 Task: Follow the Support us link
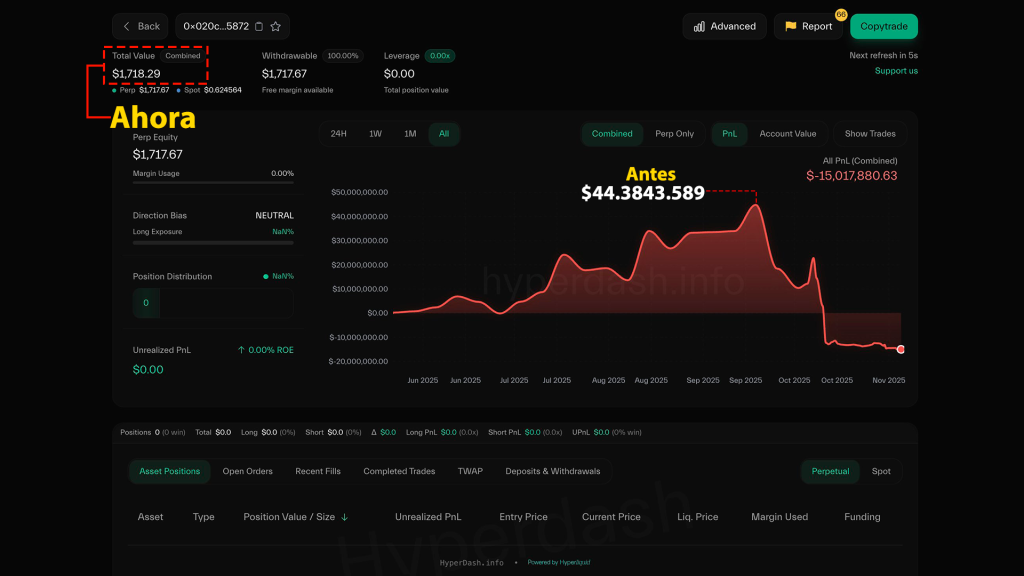click(x=896, y=71)
